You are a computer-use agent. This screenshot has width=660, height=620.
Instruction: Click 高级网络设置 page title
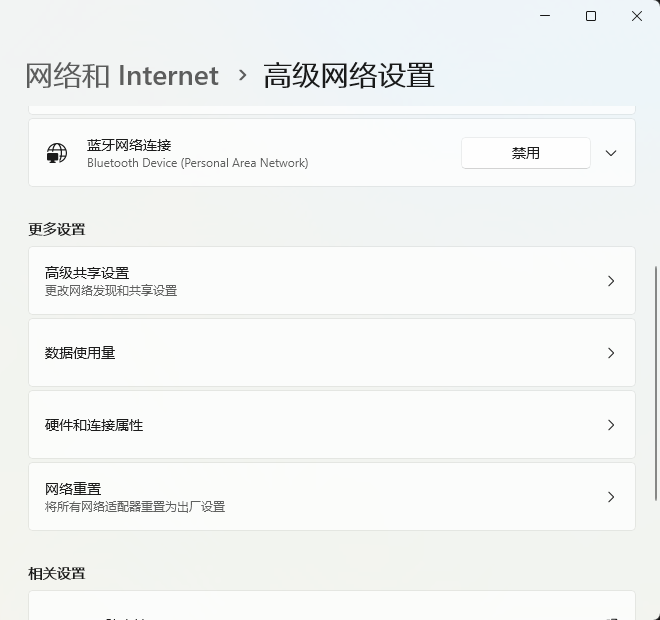[349, 76]
